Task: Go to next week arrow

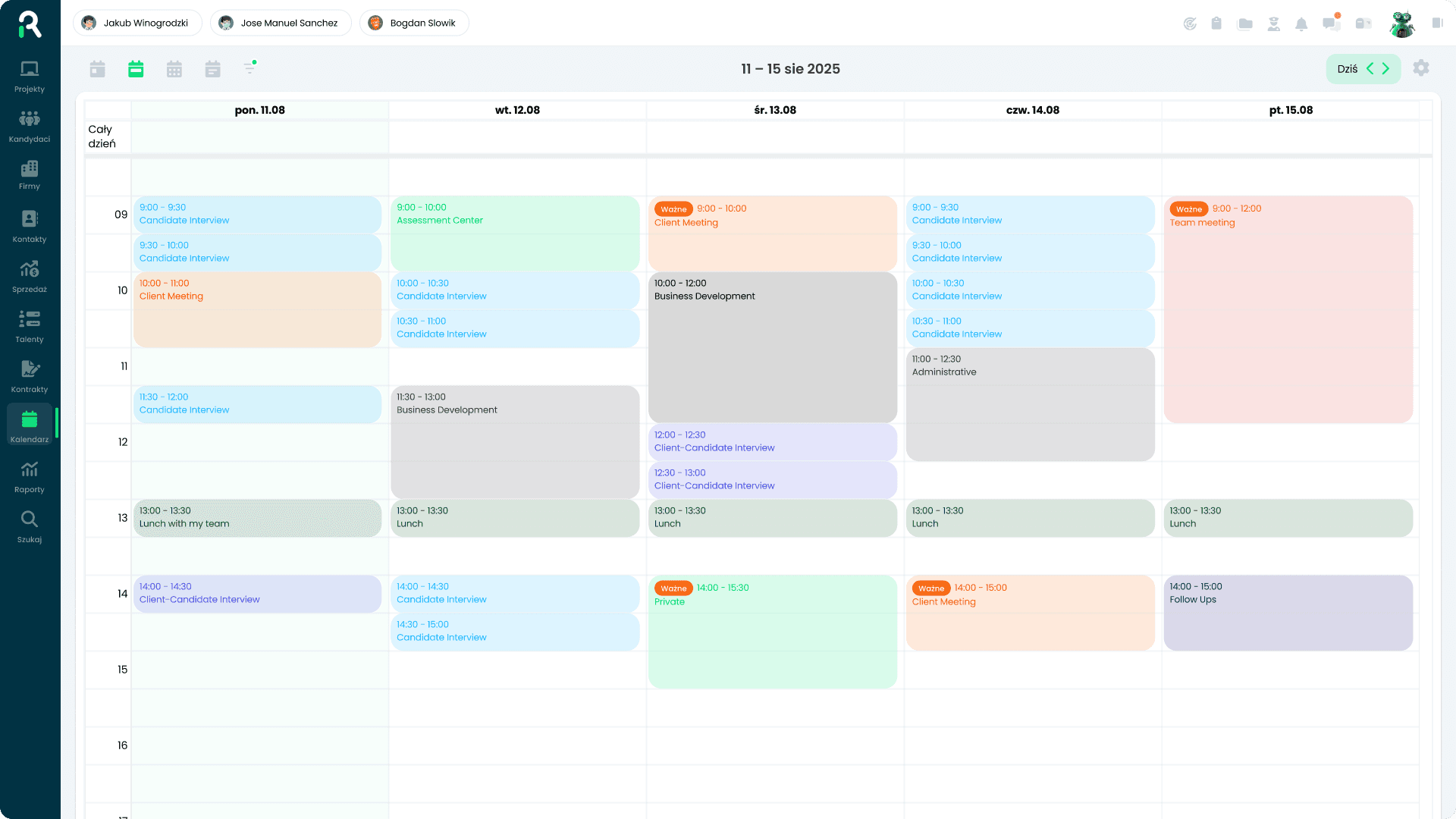Action: coord(1386,69)
